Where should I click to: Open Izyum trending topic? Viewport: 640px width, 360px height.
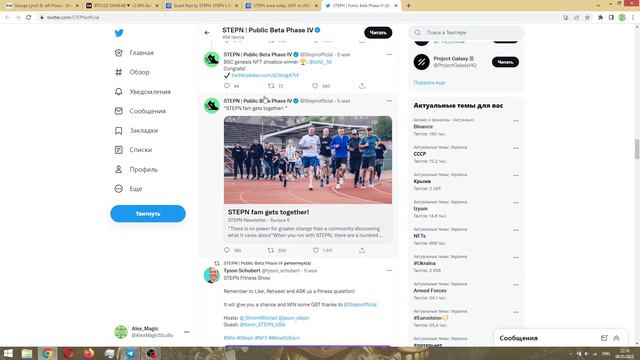click(420, 209)
